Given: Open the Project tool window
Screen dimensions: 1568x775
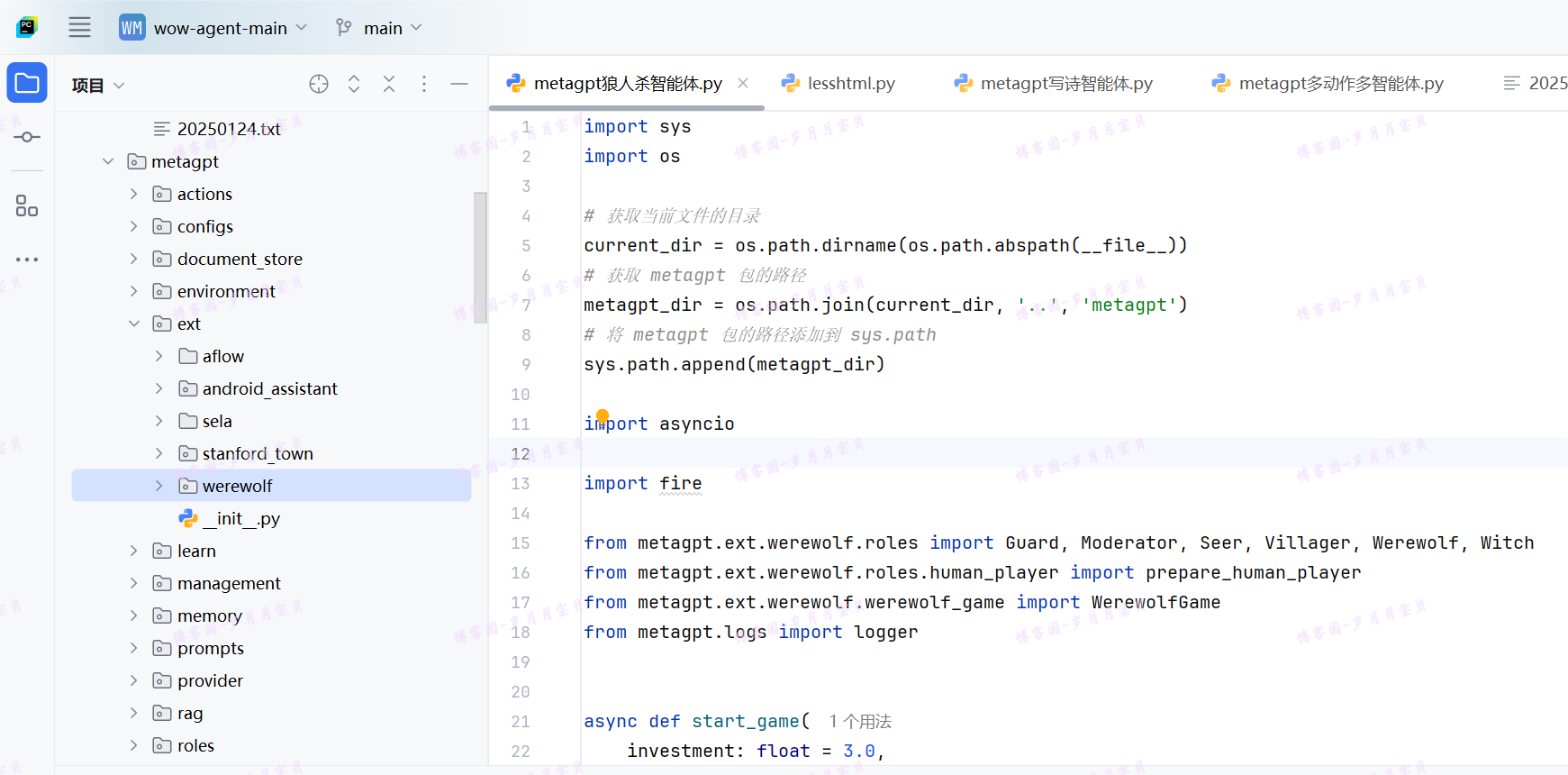Looking at the screenshot, I should tap(27, 83).
